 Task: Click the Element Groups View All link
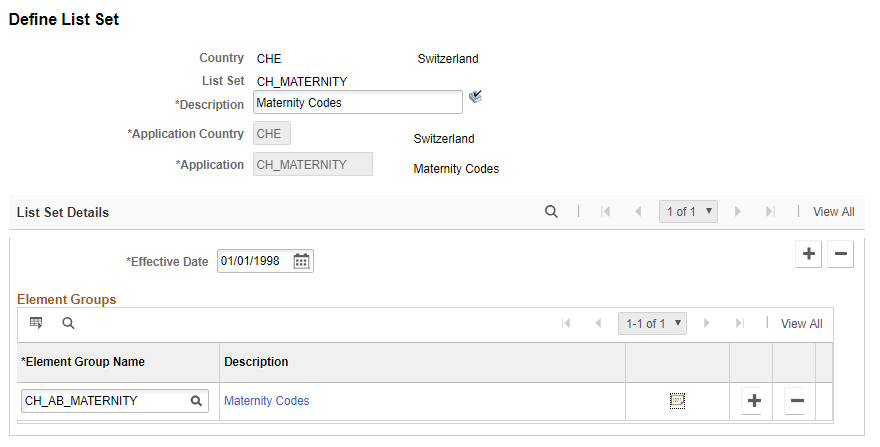point(801,323)
